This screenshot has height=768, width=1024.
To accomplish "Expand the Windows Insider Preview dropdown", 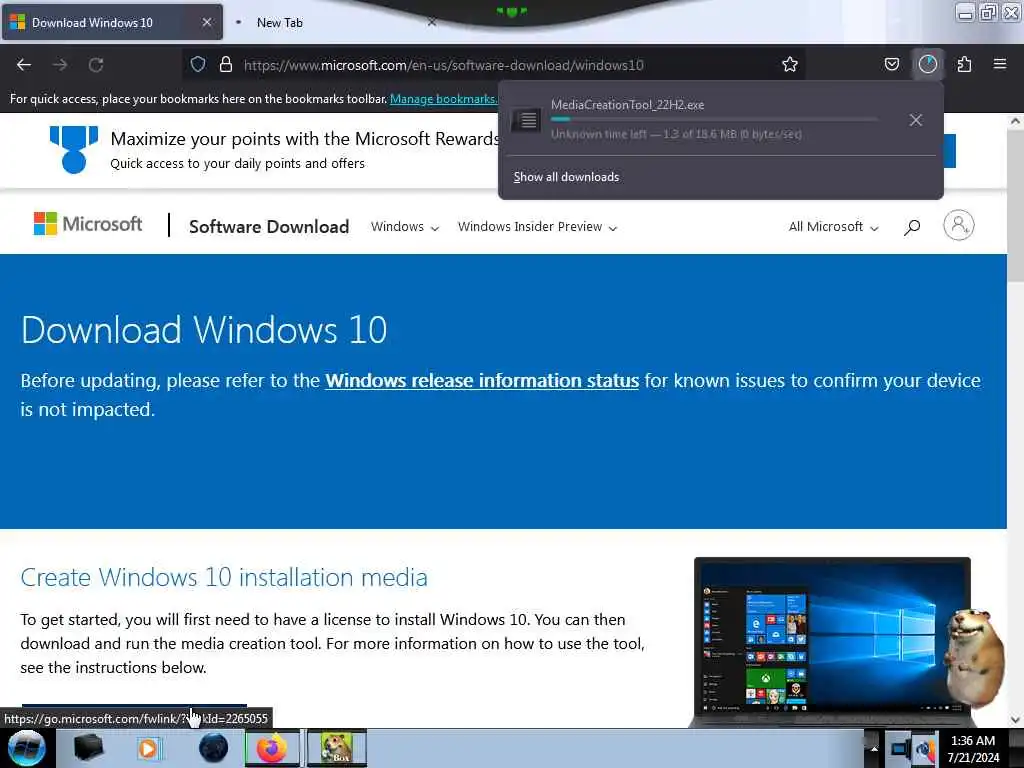I will point(537,227).
